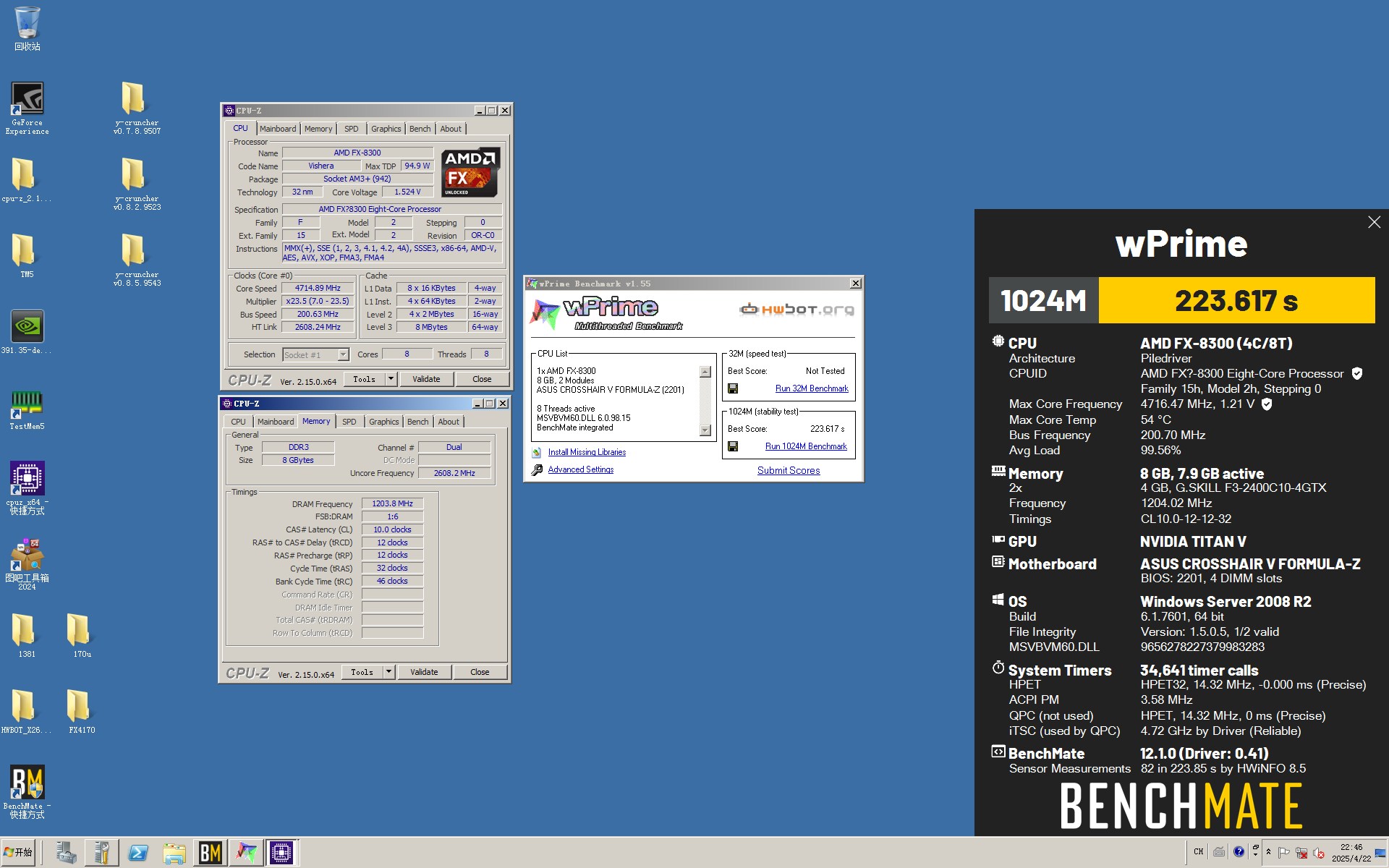The image size is (1389, 868).
Task: Open SPD tab in top CPU-Z window
Action: pos(352,129)
